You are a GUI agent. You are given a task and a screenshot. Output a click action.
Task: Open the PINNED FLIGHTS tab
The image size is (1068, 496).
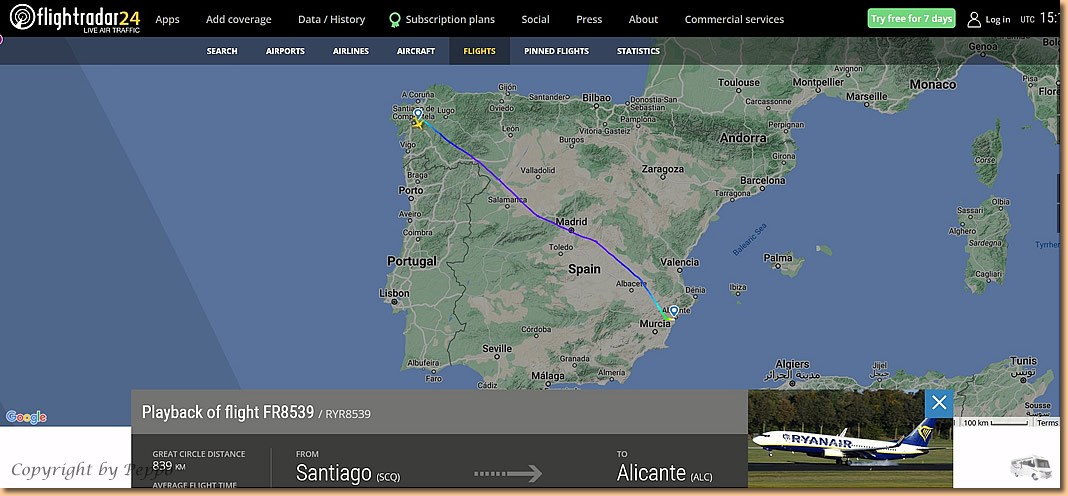click(556, 51)
